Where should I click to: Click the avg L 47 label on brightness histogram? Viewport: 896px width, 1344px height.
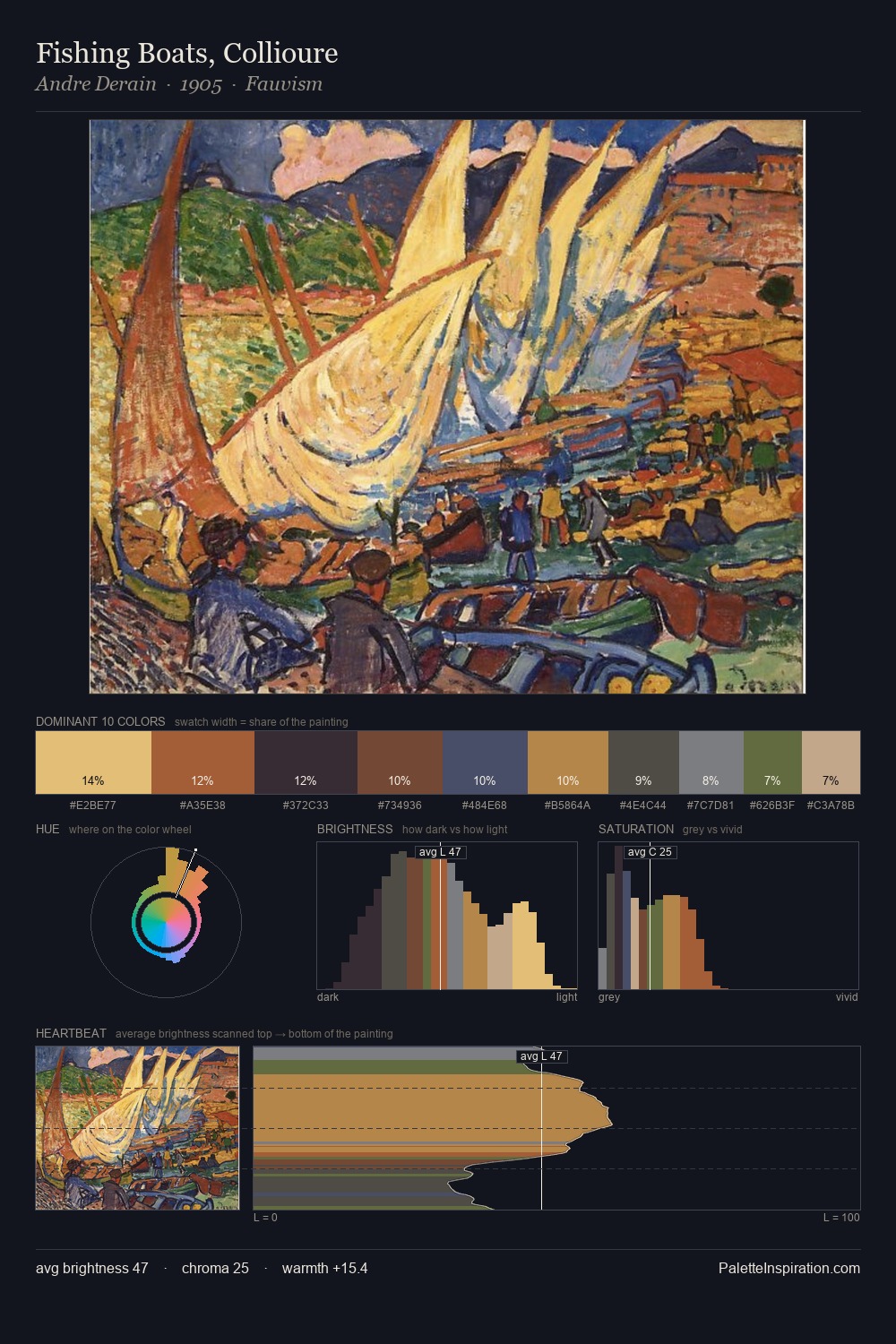tap(440, 852)
